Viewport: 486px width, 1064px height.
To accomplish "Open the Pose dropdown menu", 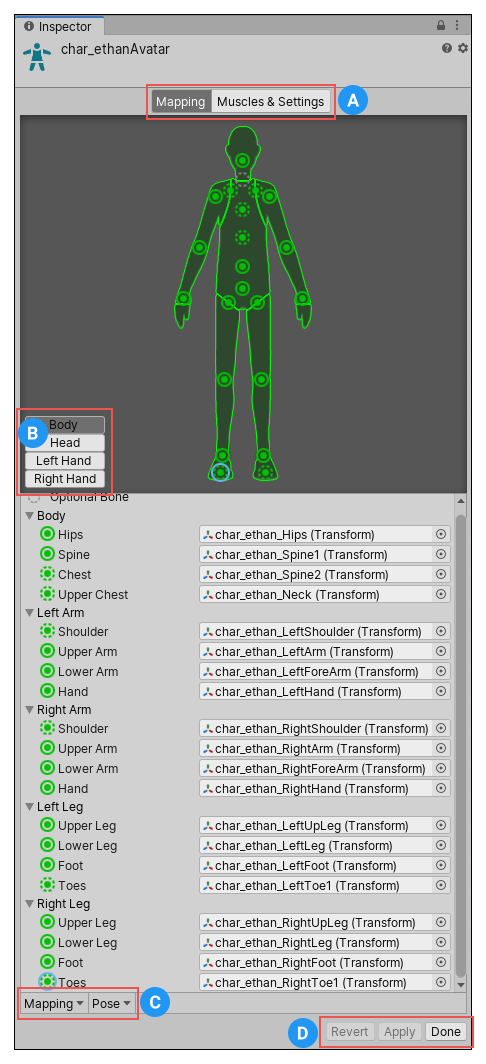I will [x=111, y=1003].
